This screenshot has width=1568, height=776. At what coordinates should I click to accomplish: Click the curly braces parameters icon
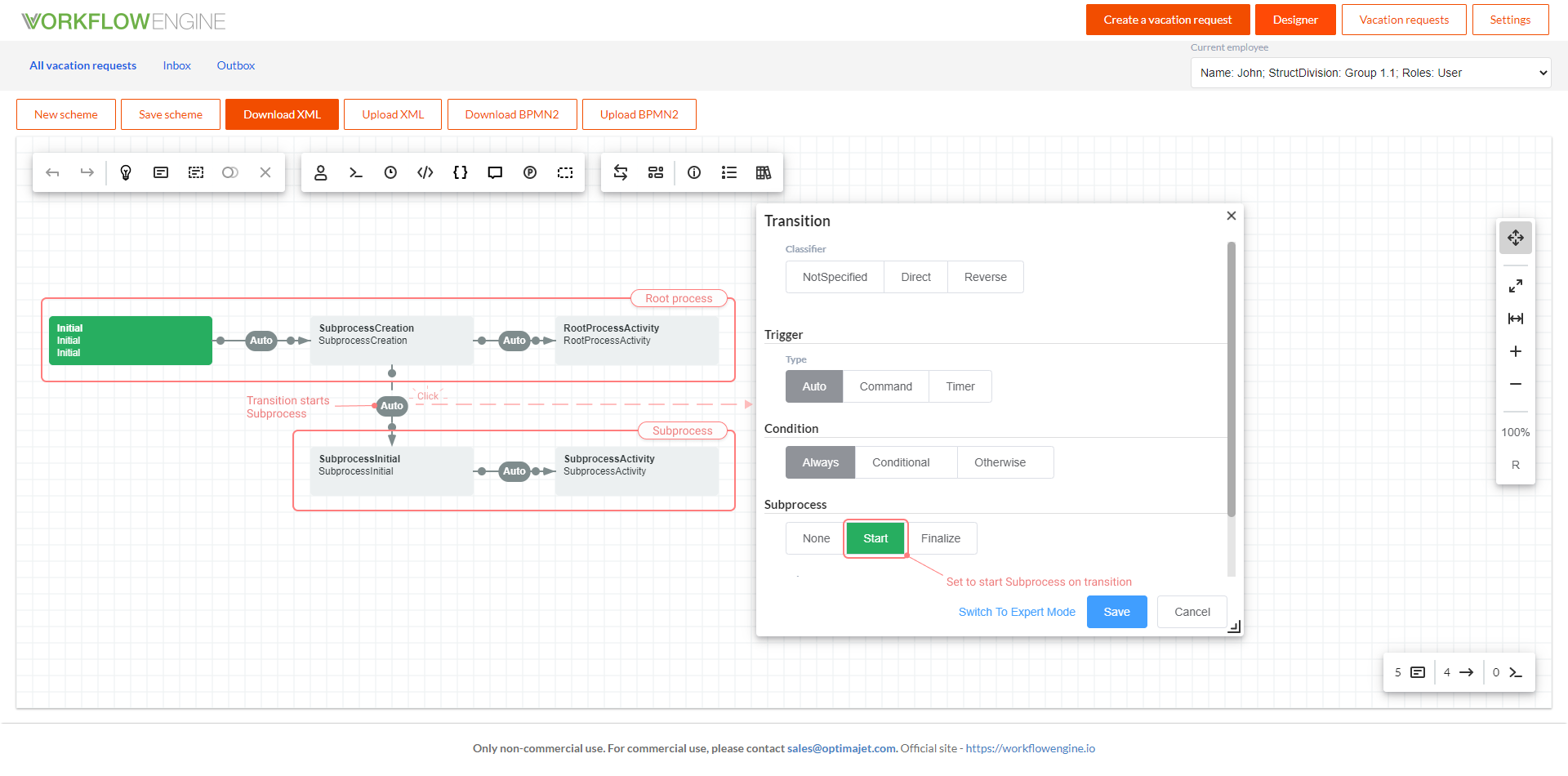coord(461,172)
